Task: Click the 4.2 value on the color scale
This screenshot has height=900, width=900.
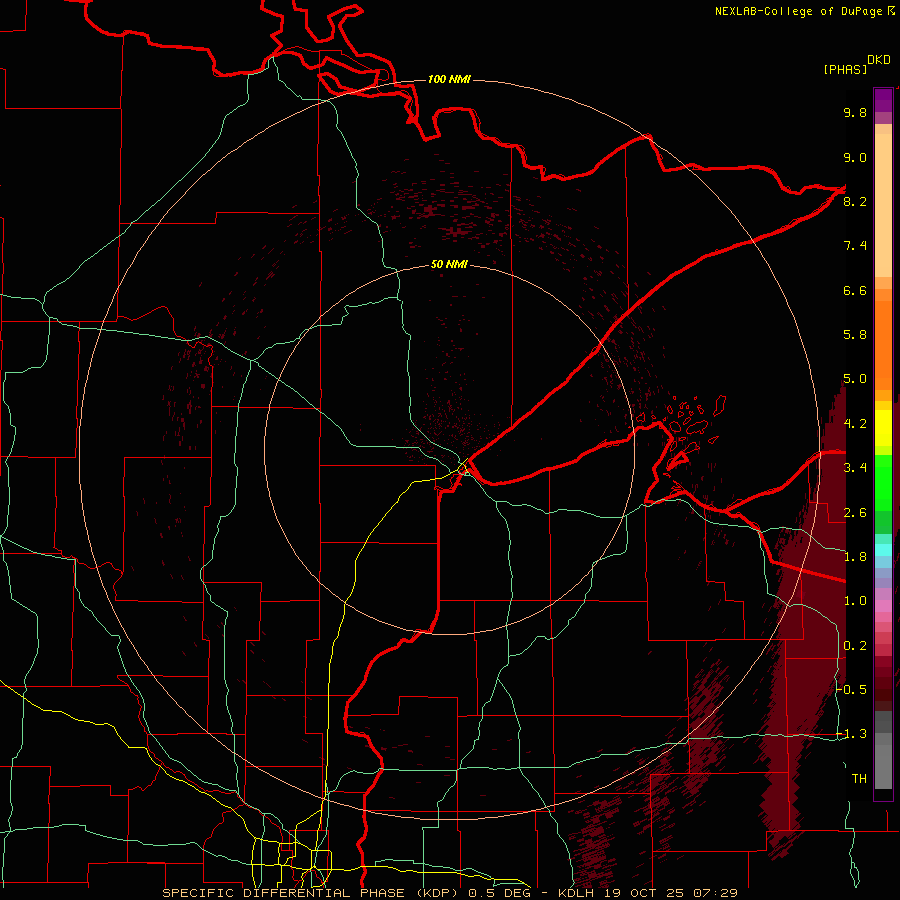Action: [x=855, y=424]
